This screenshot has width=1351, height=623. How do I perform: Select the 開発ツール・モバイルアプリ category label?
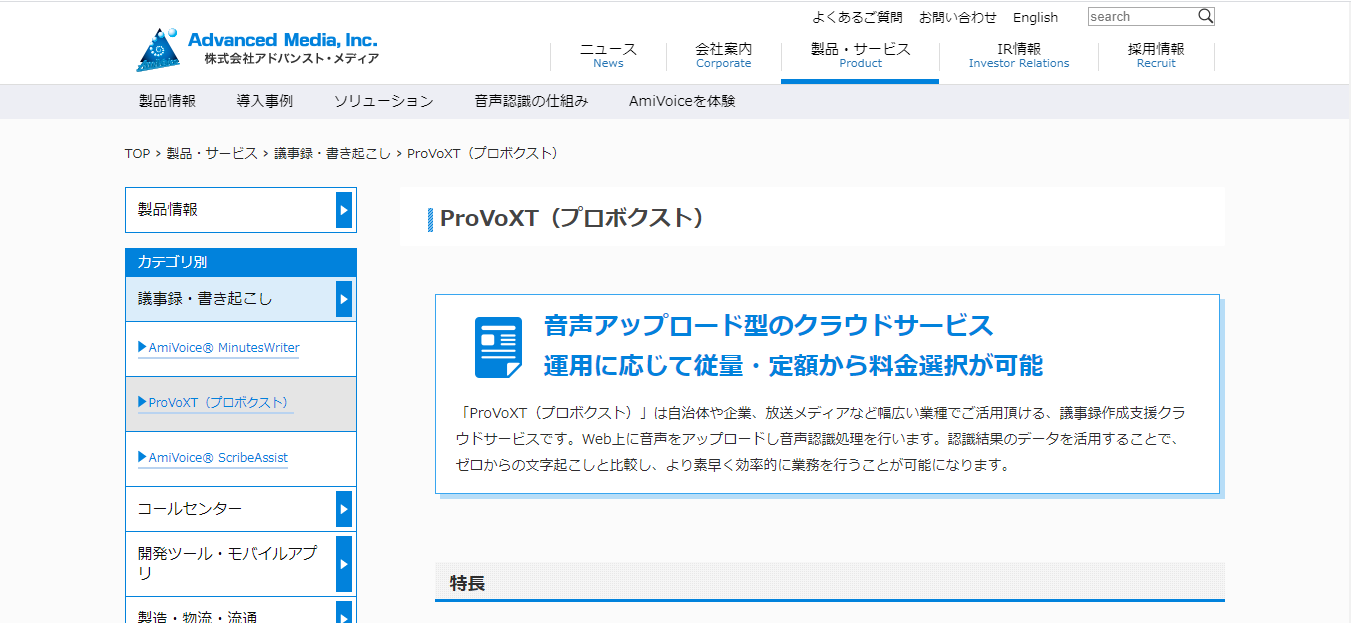pos(228,563)
